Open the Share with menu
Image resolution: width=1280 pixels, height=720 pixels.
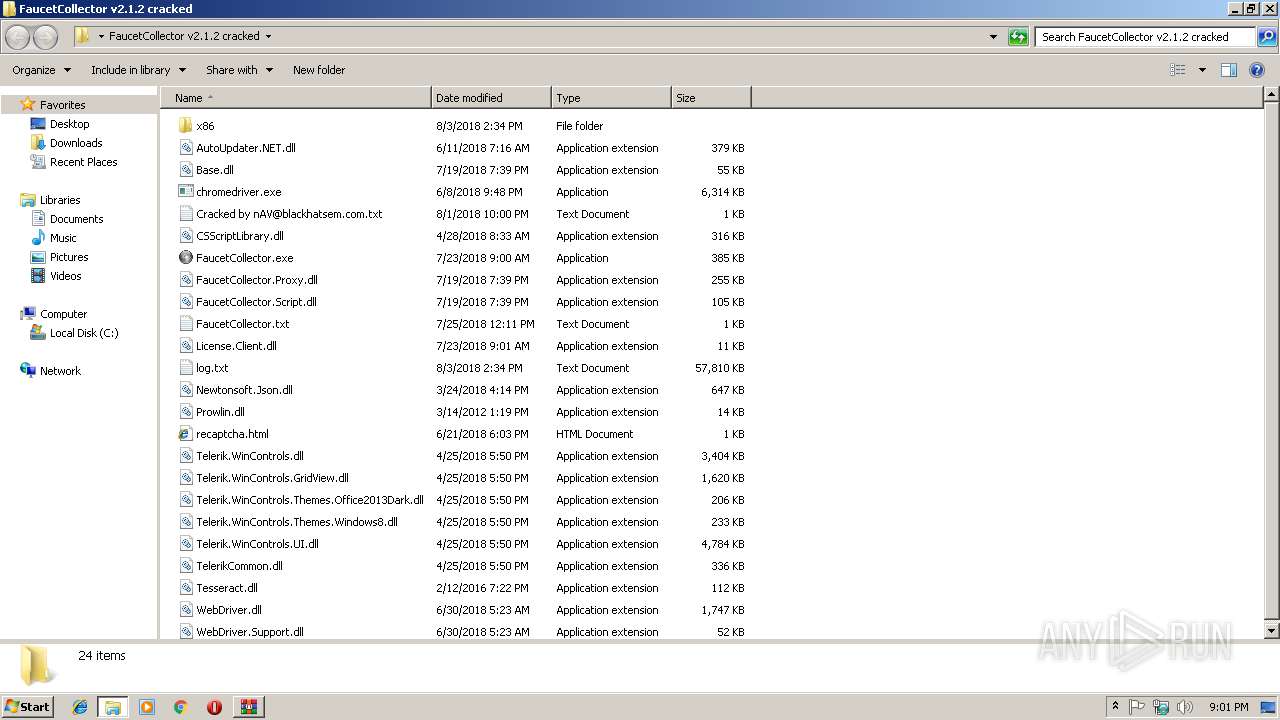[x=239, y=70]
